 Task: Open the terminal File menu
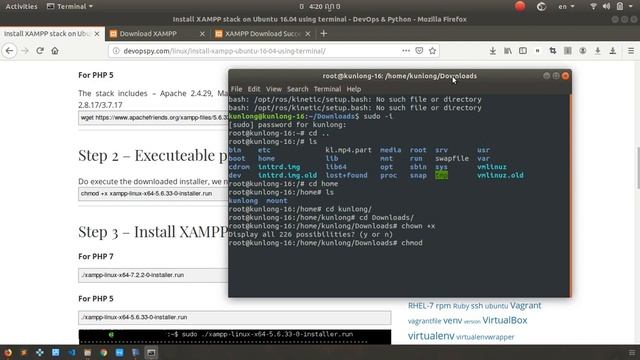236,89
